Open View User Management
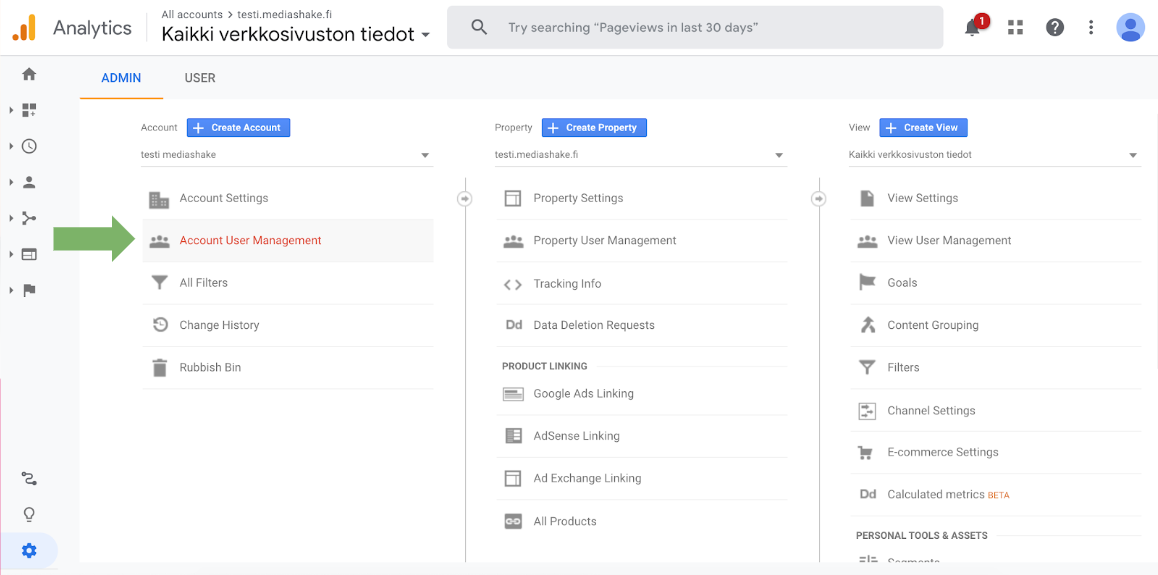1158x575 pixels. click(x=996, y=241)
